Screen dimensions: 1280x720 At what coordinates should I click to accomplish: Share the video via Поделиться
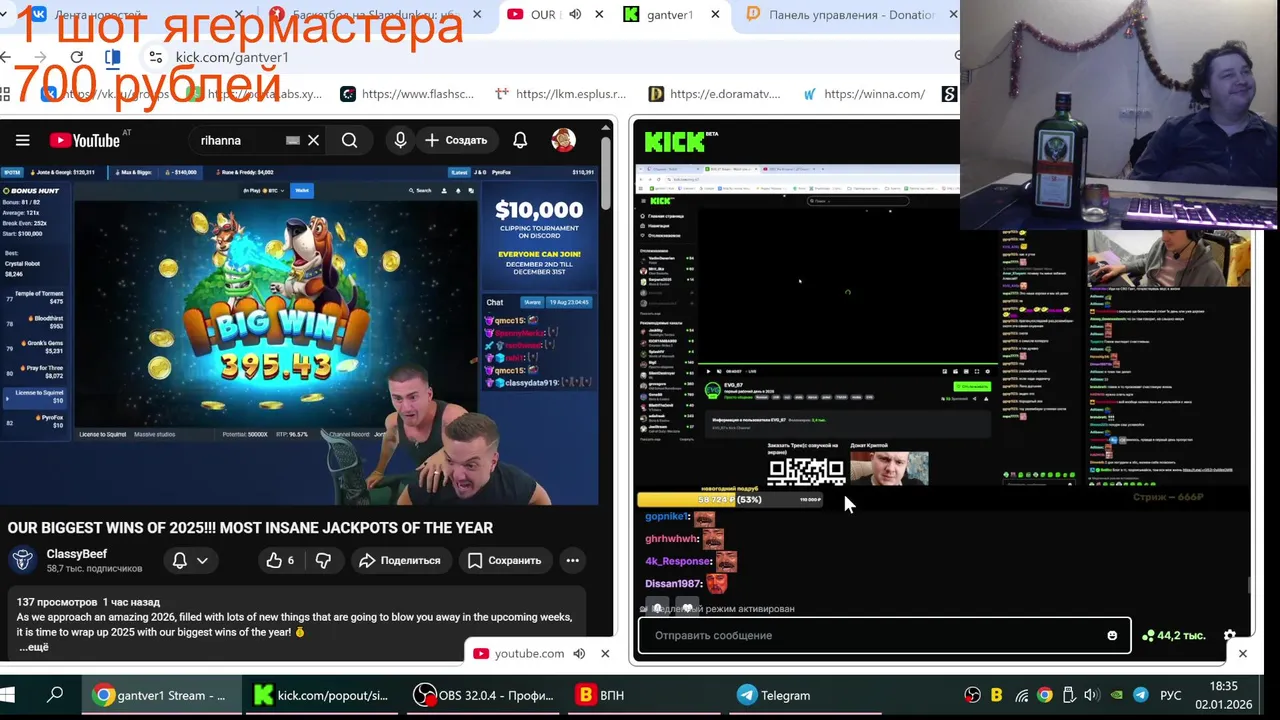[399, 560]
